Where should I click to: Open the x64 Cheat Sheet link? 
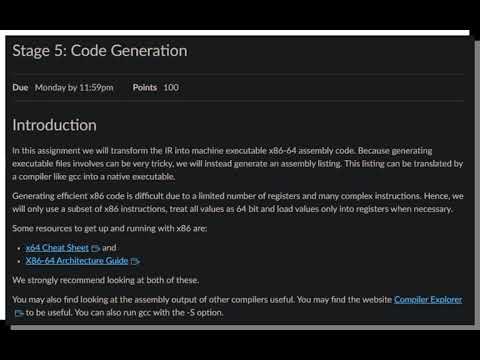[x=57, y=248]
